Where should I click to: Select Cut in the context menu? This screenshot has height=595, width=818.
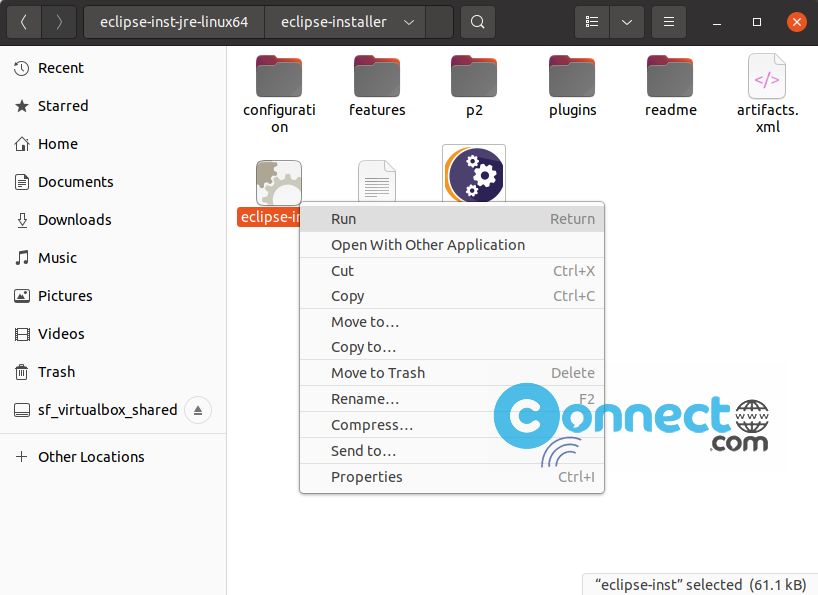pyautogui.click(x=452, y=271)
